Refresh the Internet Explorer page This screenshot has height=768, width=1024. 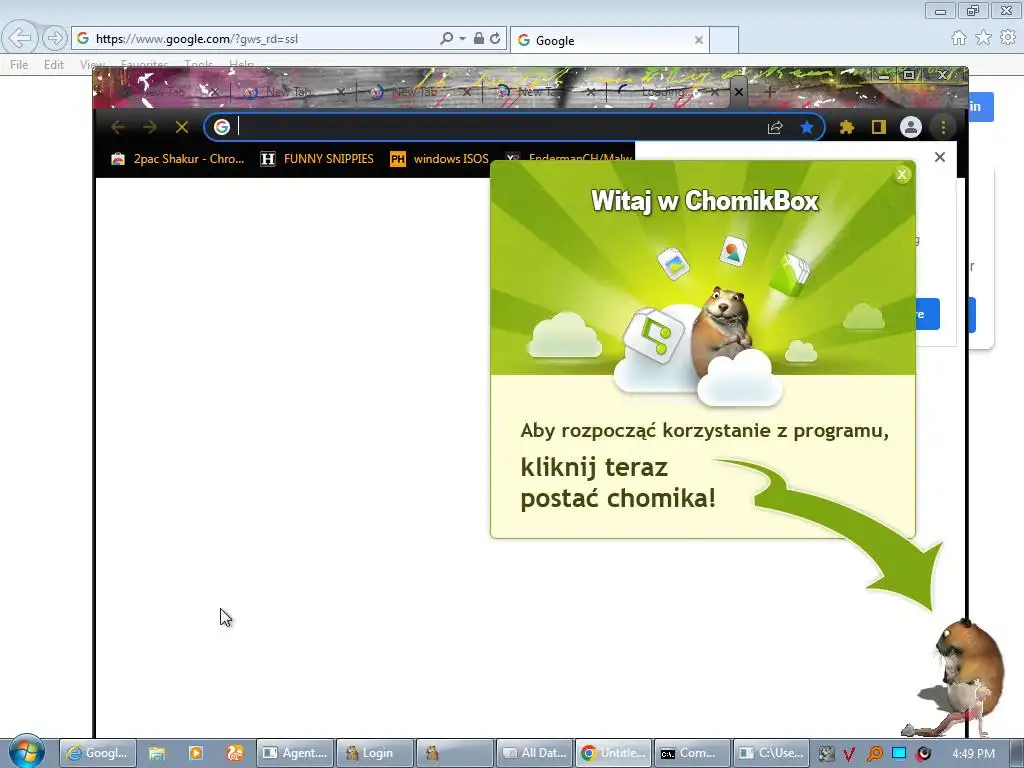(495, 39)
